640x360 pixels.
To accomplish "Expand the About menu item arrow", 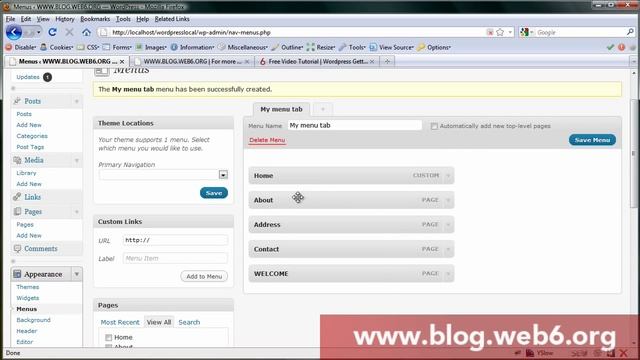I will point(448,200).
